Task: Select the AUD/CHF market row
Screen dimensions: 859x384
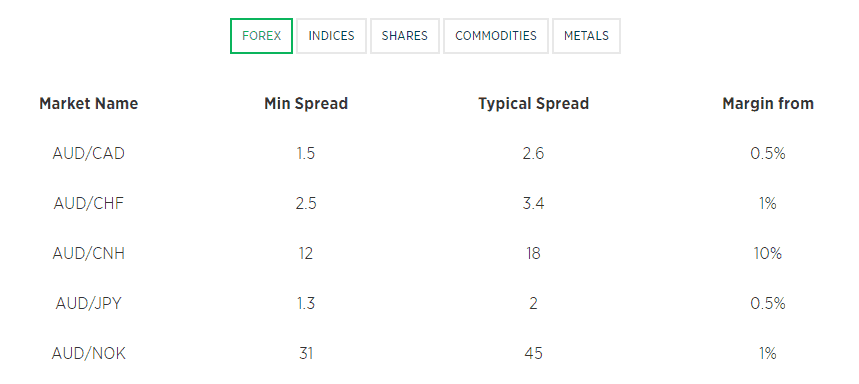Action: click(430, 204)
